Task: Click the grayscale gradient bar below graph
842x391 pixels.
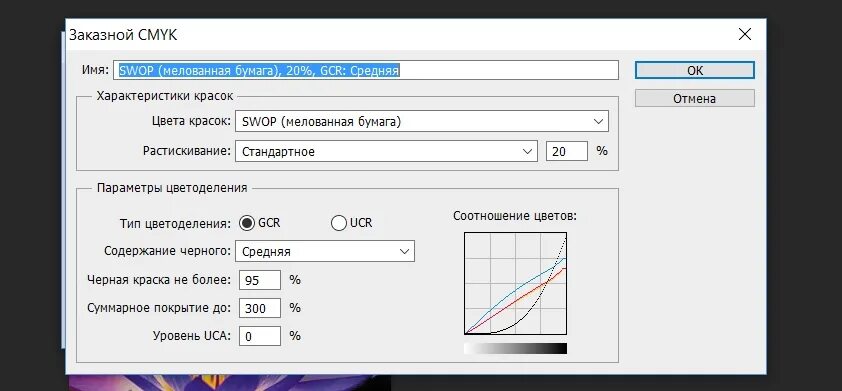Action: tap(515, 349)
